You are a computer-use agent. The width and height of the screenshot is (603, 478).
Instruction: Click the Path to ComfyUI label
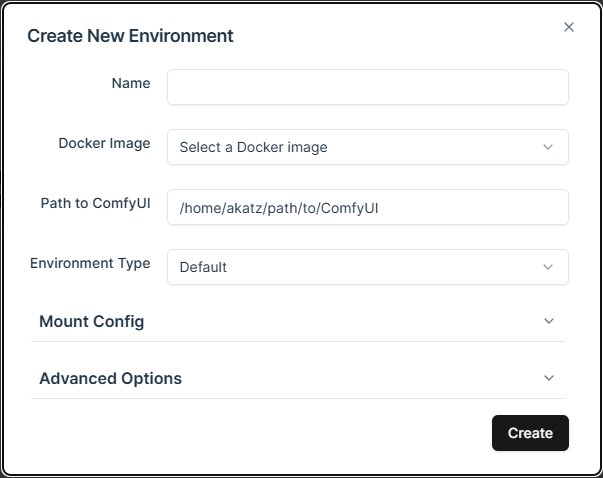coord(96,203)
